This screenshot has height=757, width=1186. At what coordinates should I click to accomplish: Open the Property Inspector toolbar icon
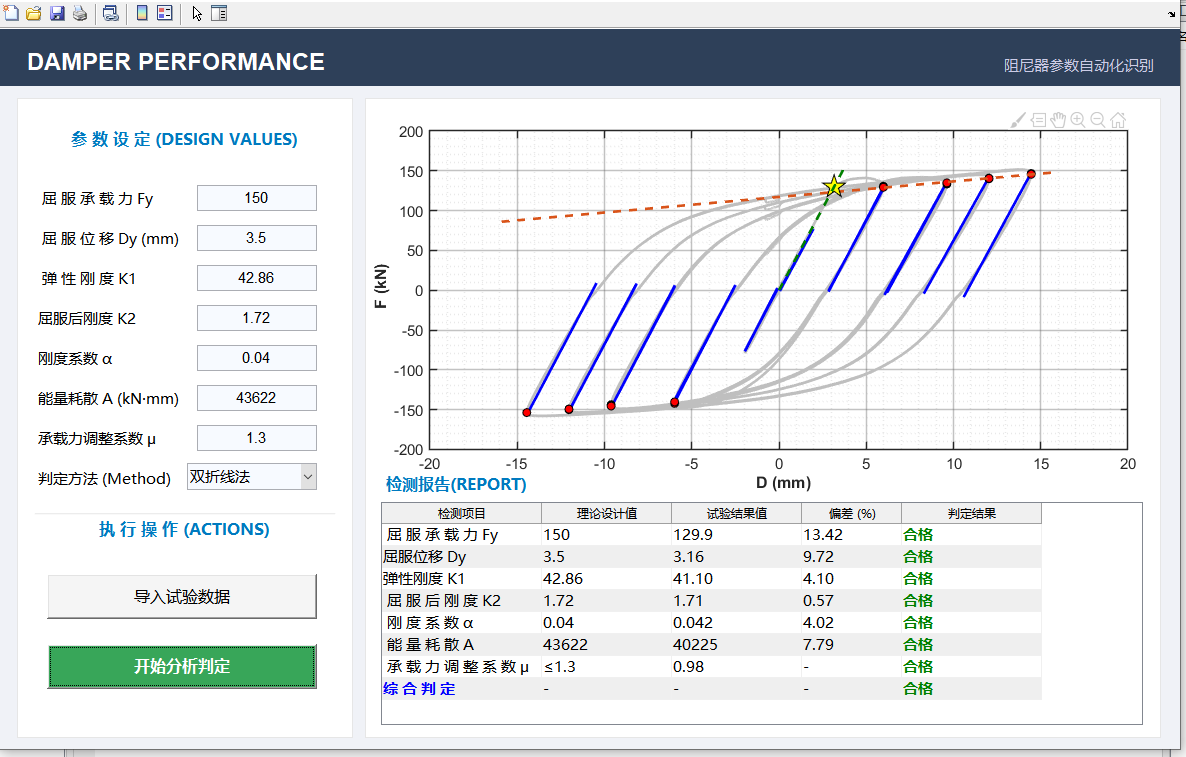(219, 13)
